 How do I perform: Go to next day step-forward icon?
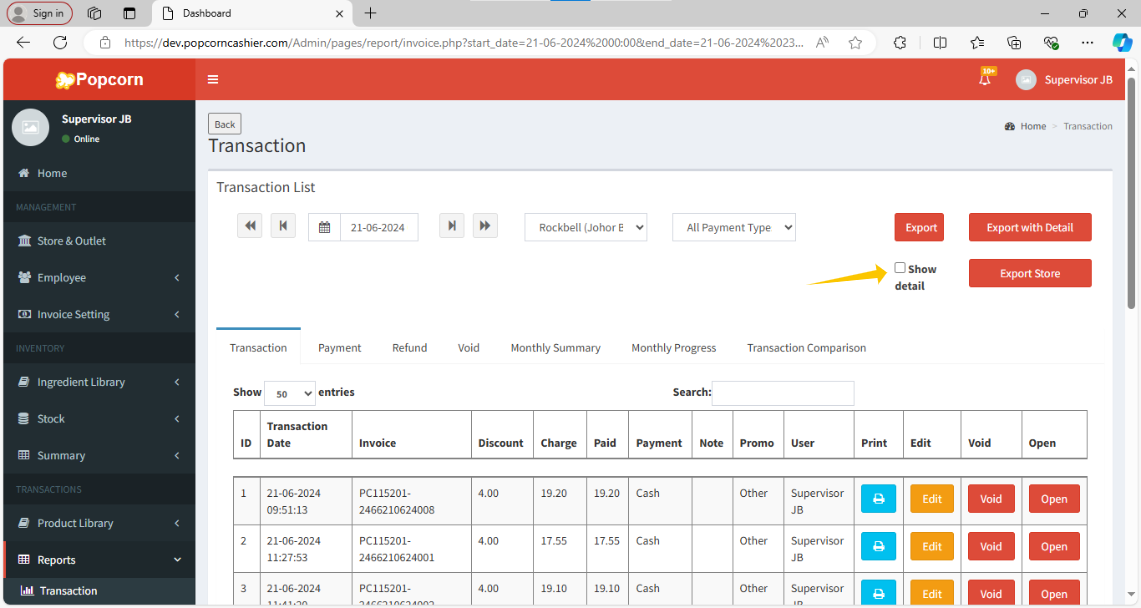click(452, 226)
